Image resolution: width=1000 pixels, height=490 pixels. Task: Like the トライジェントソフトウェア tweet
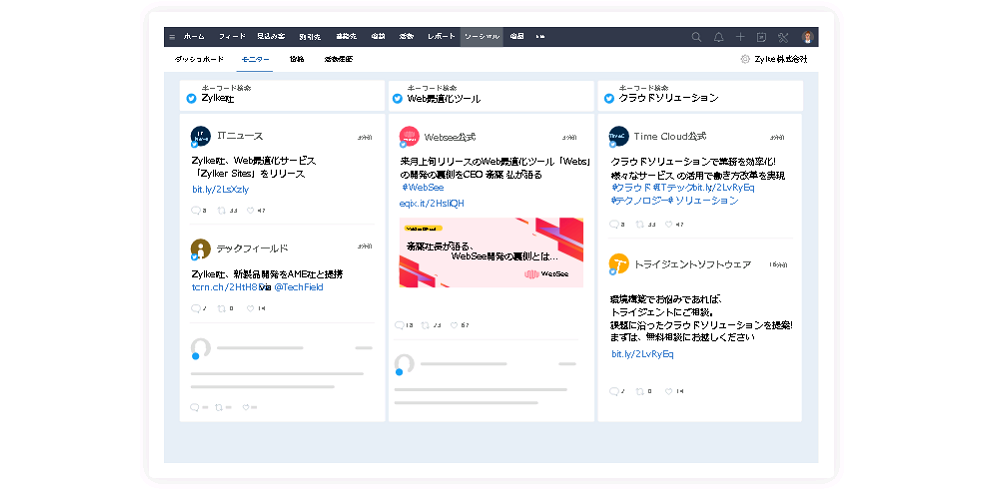tap(668, 391)
